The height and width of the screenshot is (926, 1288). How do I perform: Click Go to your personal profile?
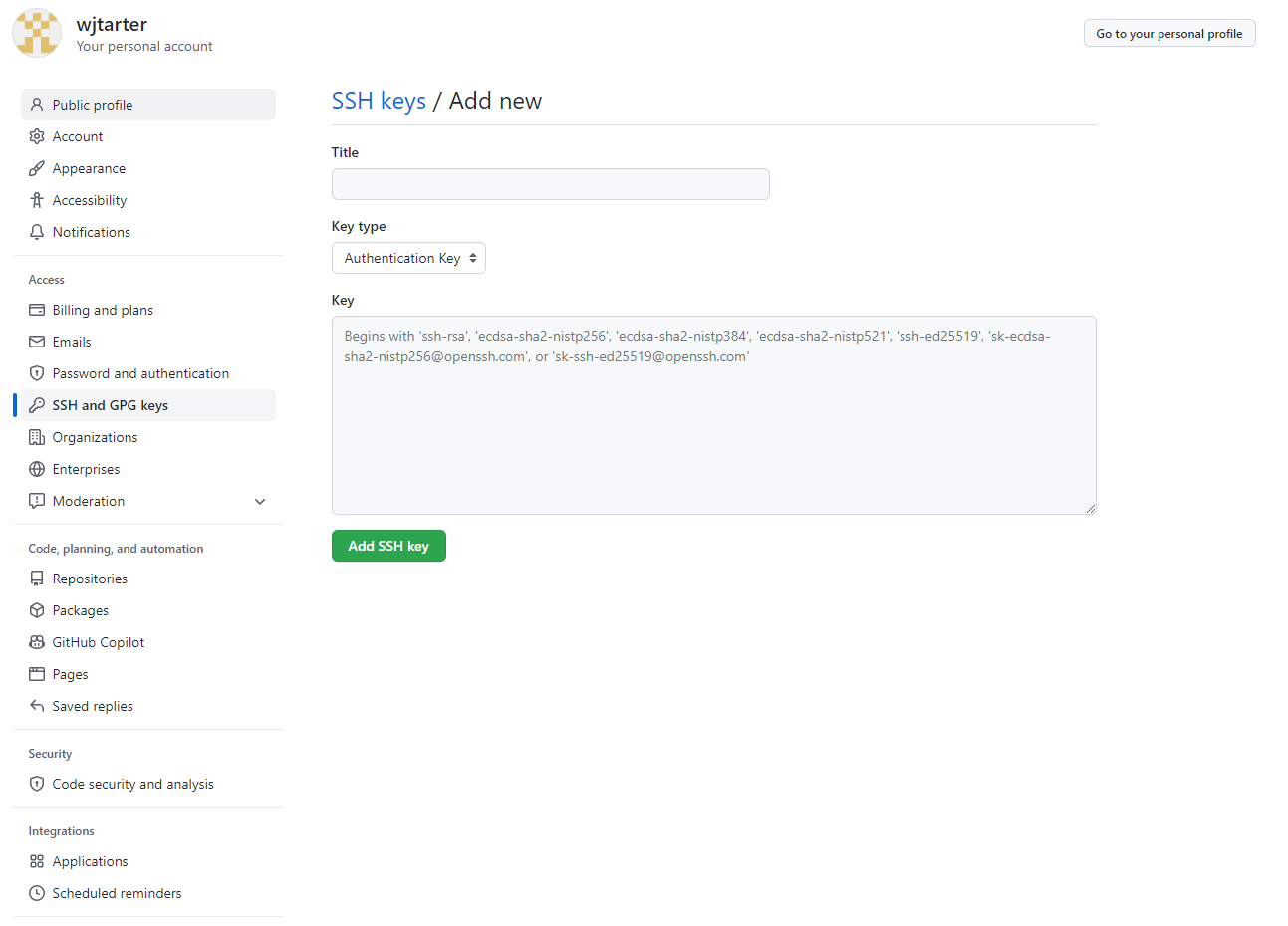1169,33
